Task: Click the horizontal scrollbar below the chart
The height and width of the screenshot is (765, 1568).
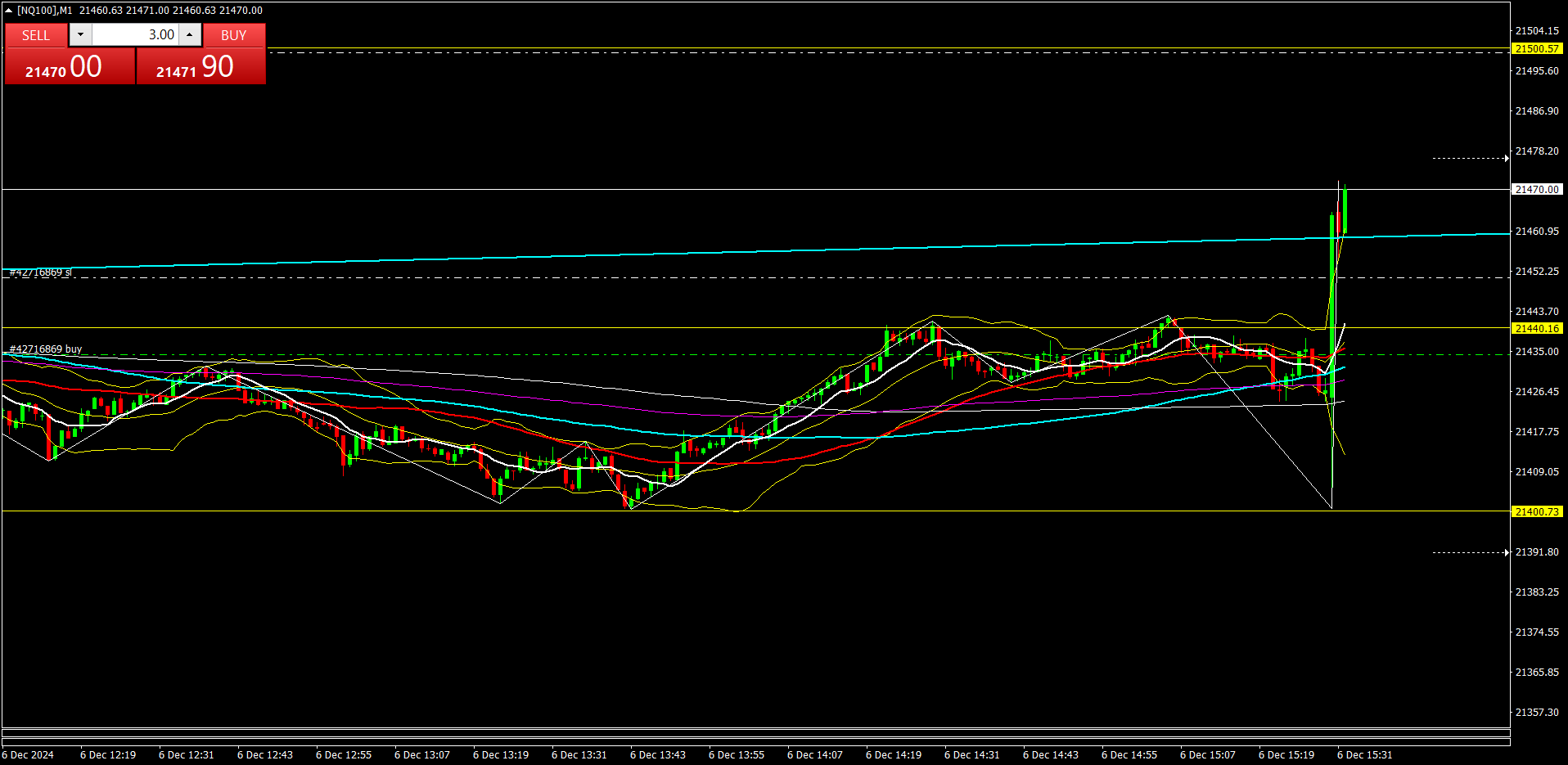Action: click(755, 732)
